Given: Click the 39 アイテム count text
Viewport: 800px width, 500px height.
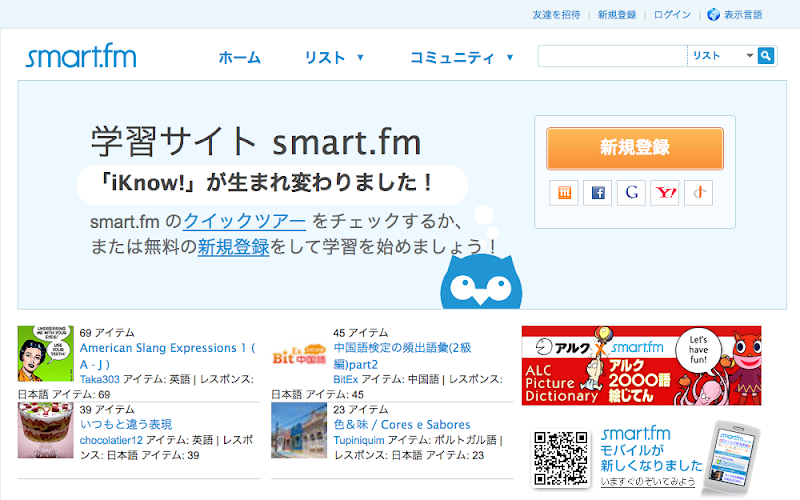Looking at the screenshot, I should pyautogui.click(x=107, y=409).
